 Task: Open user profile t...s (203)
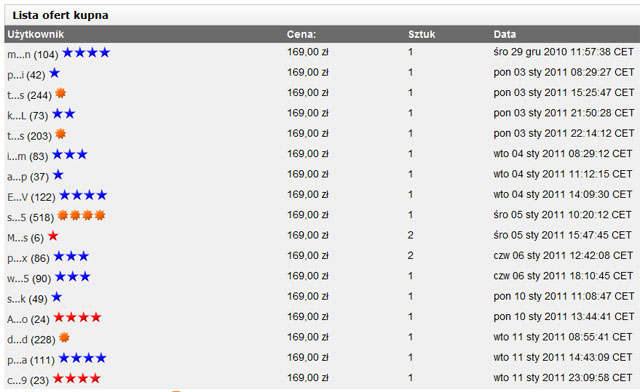29,136
